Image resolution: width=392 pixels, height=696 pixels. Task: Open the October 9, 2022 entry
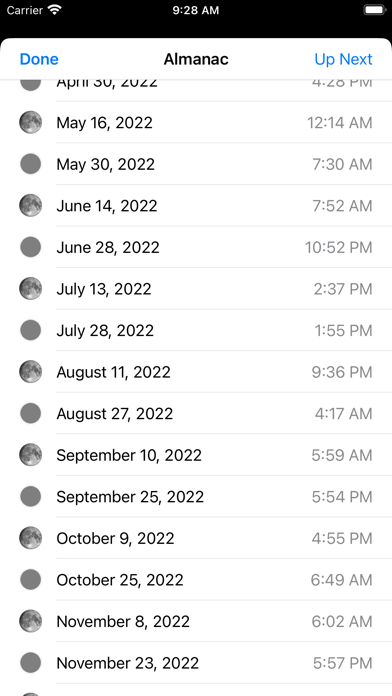pyautogui.click(x=196, y=538)
